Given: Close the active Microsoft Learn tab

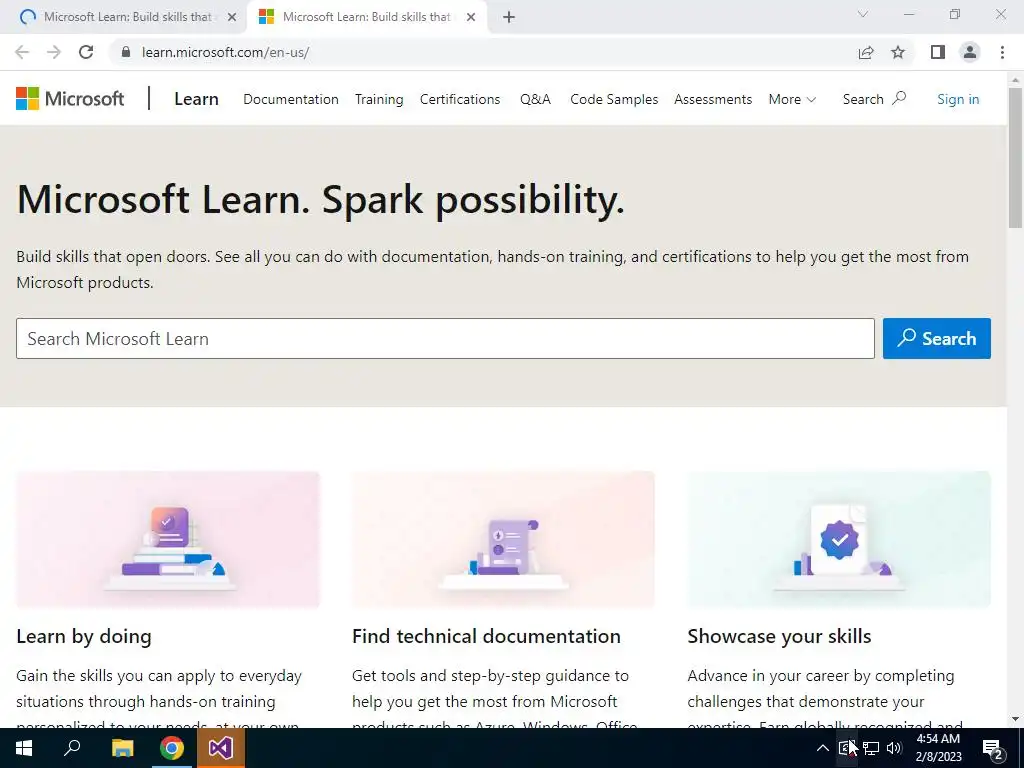Looking at the screenshot, I should (x=471, y=18).
